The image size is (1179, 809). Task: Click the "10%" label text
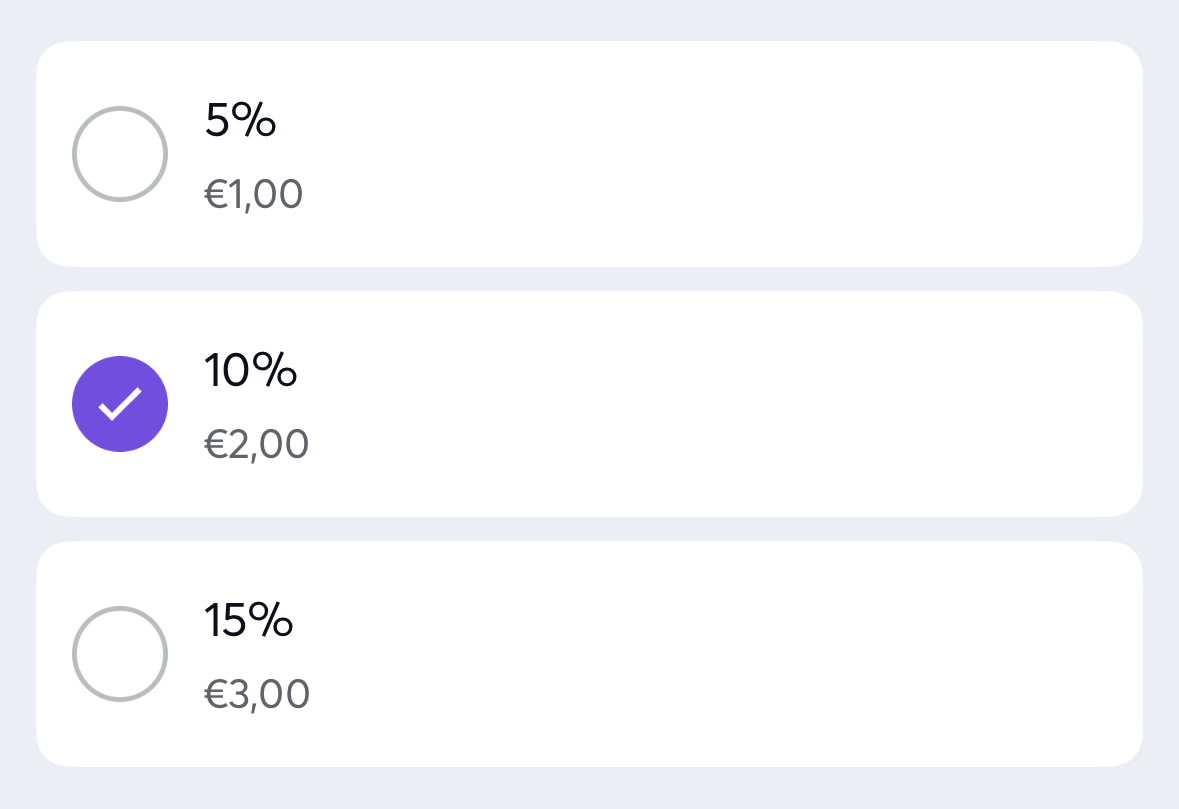(x=251, y=371)
